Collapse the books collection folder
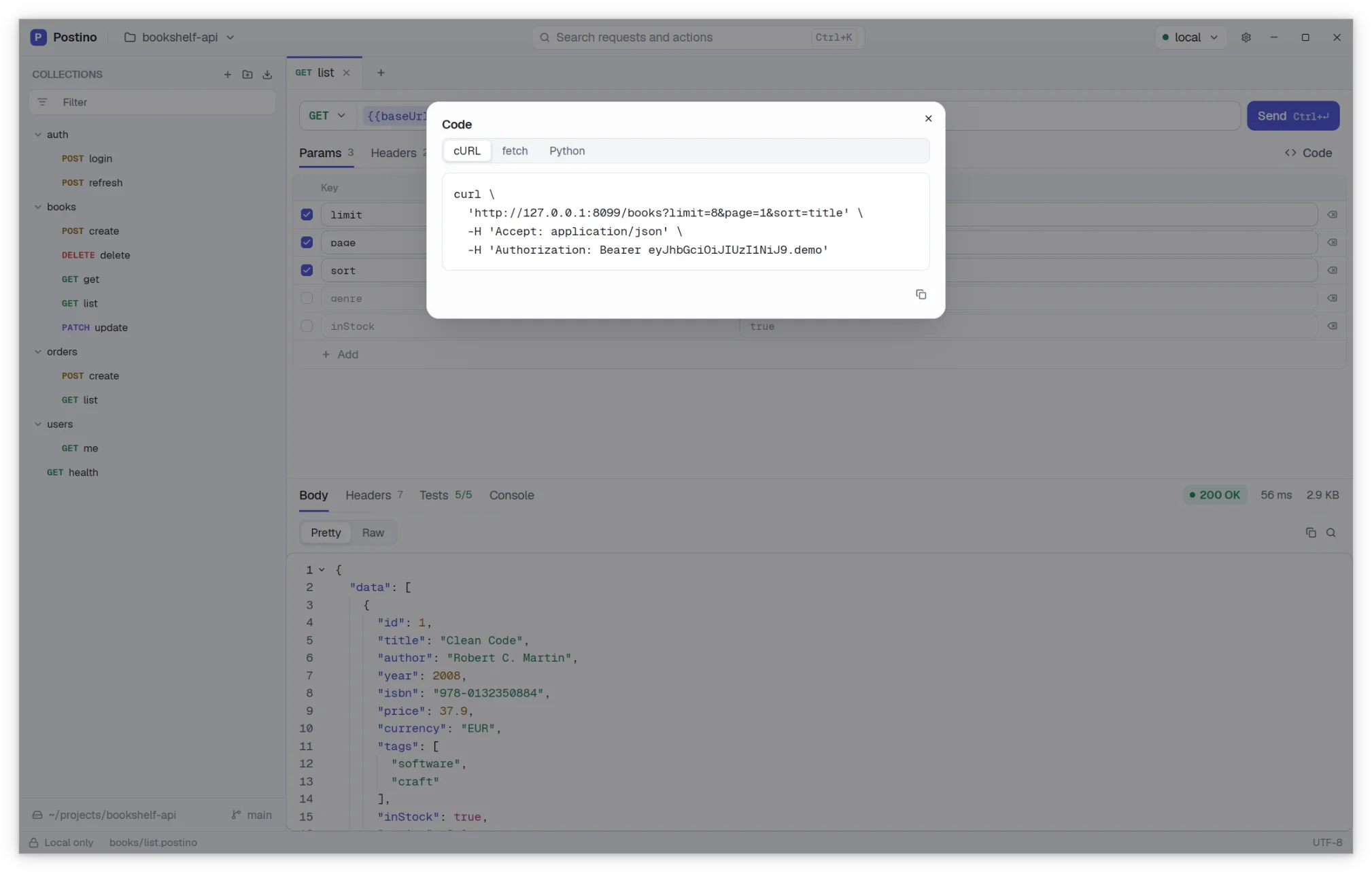 click(x=38, y=207)
